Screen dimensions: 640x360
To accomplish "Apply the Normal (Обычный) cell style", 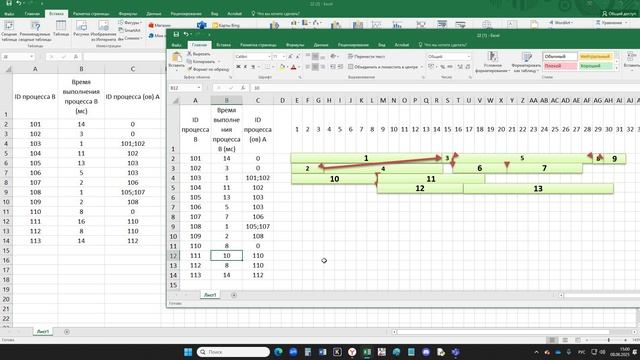I will (560, 56).
